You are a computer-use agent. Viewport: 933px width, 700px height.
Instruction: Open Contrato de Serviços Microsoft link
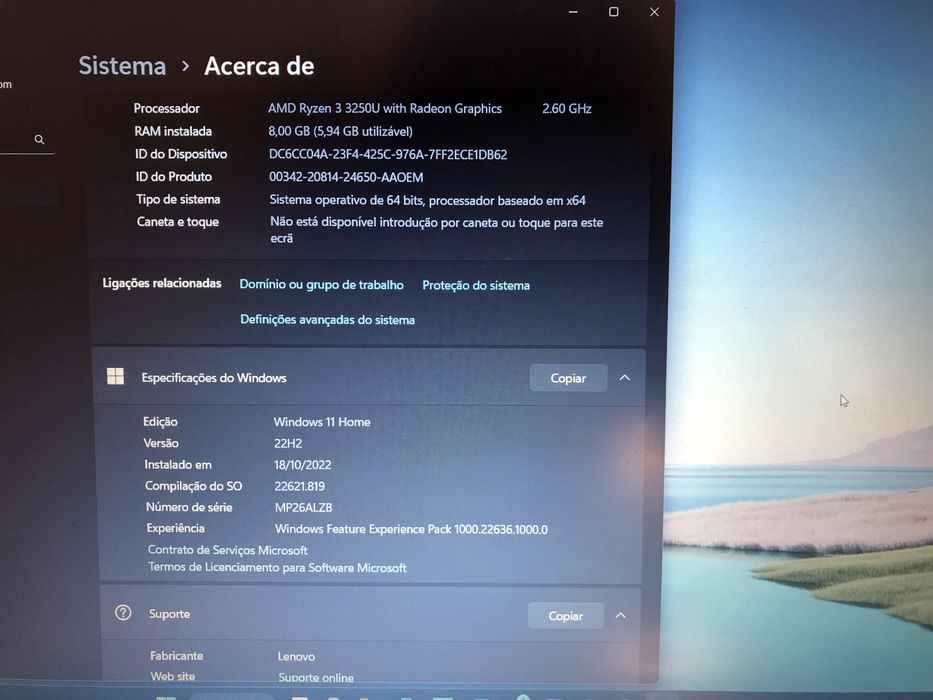tap(228, 550)
